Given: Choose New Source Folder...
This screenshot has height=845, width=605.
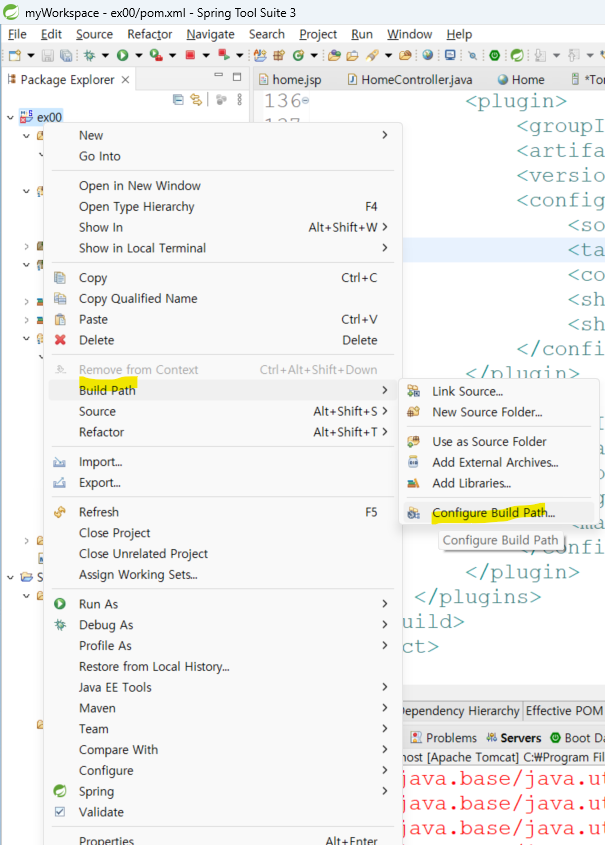Looking at the screenshot, I should tap(487, 412).
